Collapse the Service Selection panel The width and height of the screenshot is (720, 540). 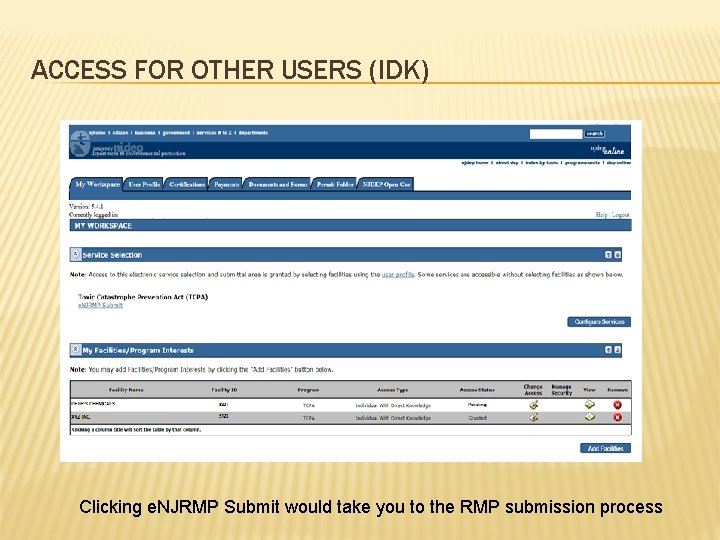(x=76, y=254)
